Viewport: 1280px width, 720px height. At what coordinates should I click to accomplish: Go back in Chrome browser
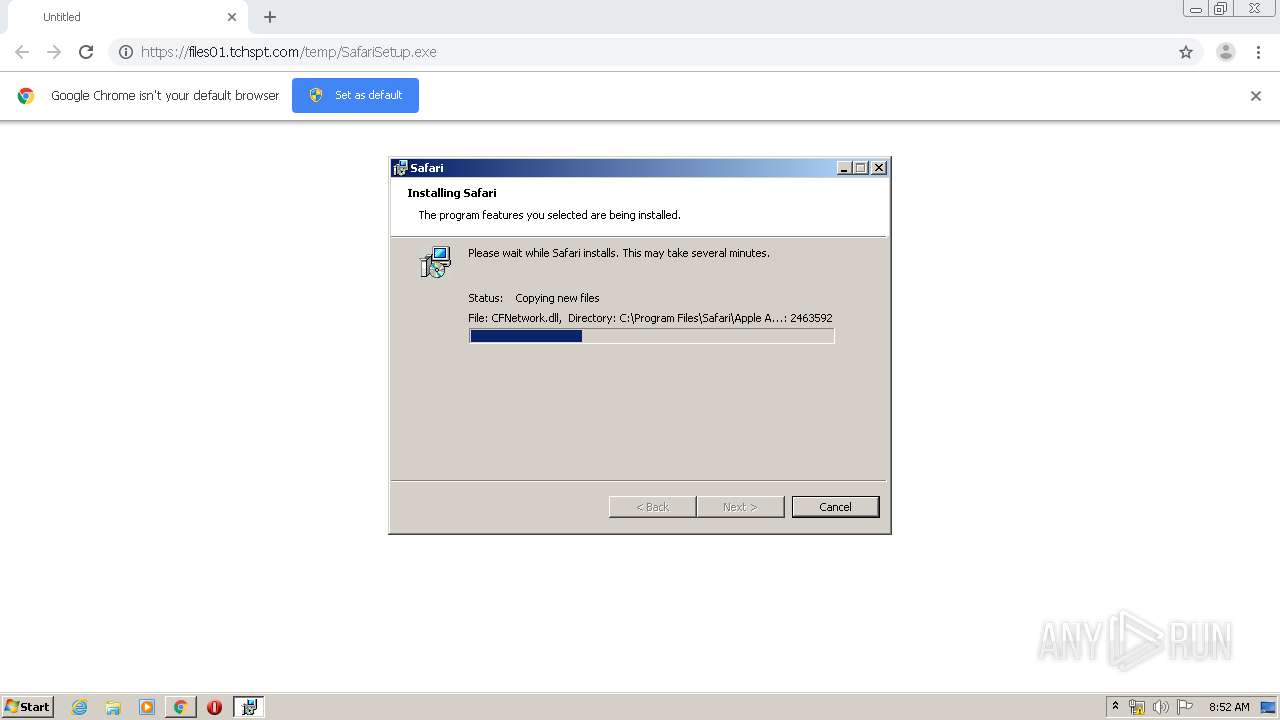(x=22, y=52)
